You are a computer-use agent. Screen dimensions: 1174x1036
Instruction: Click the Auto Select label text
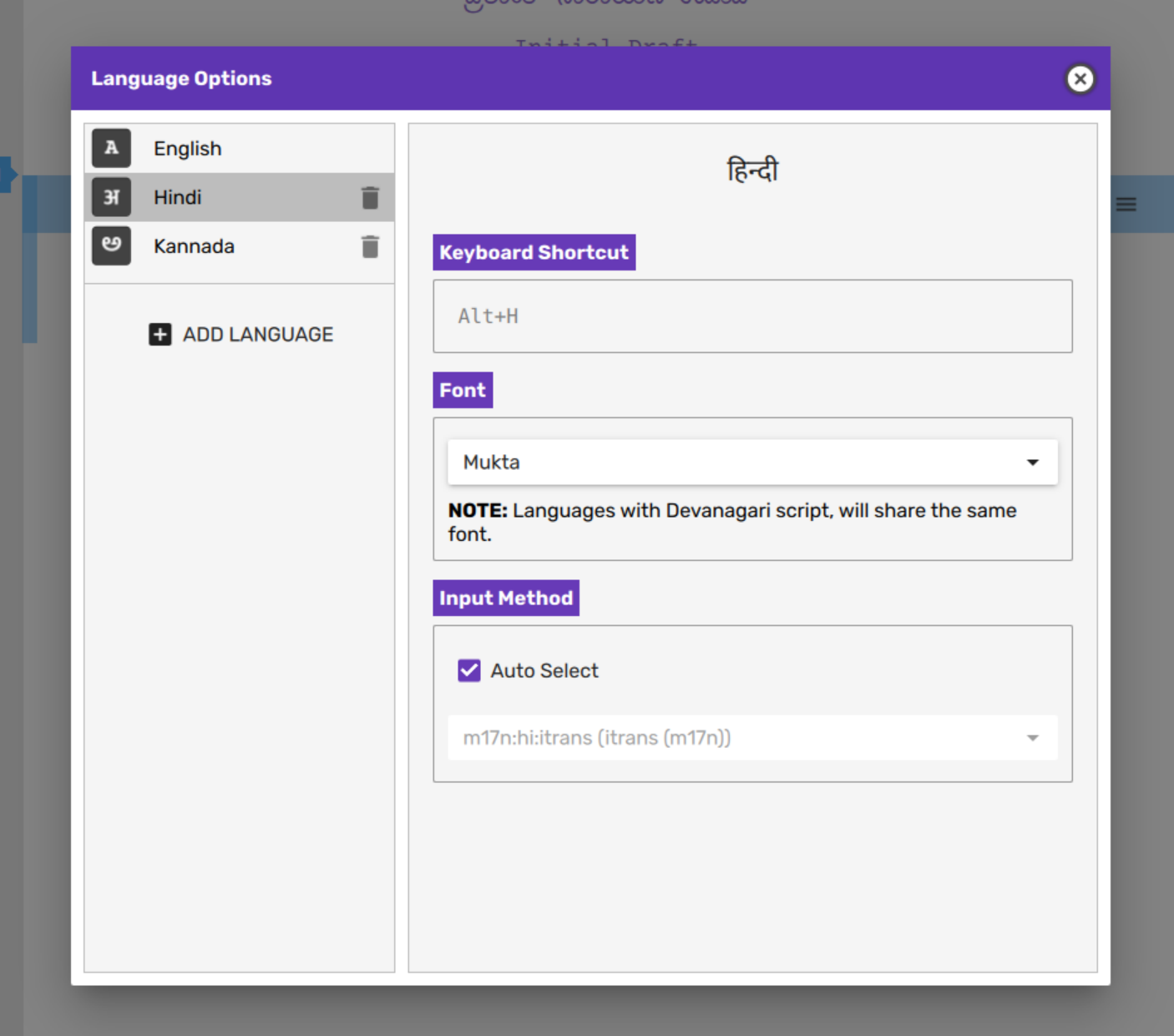(x=544, y=671)
